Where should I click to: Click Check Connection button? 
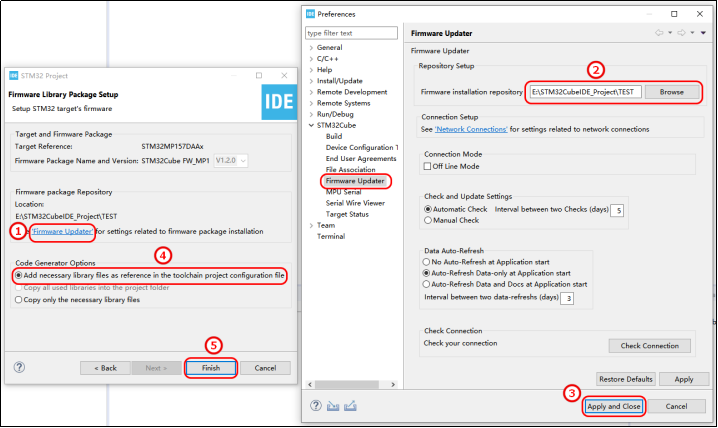(x=649, y=346)
